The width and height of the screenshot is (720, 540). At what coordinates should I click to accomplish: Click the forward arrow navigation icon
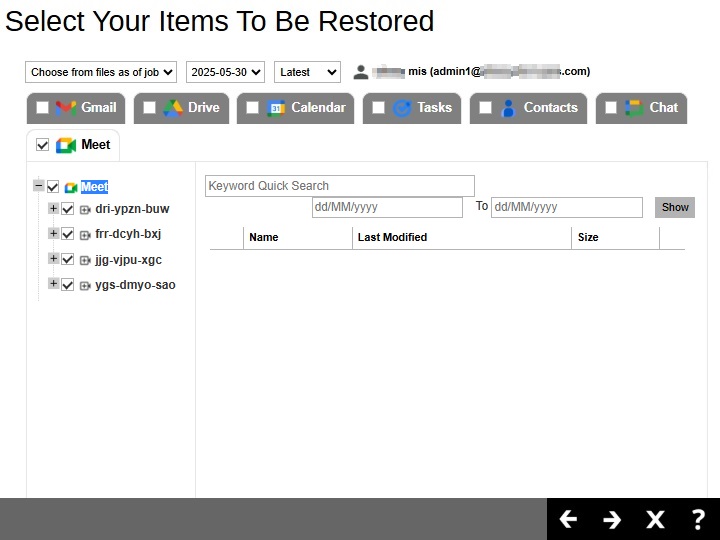point(612,519)
